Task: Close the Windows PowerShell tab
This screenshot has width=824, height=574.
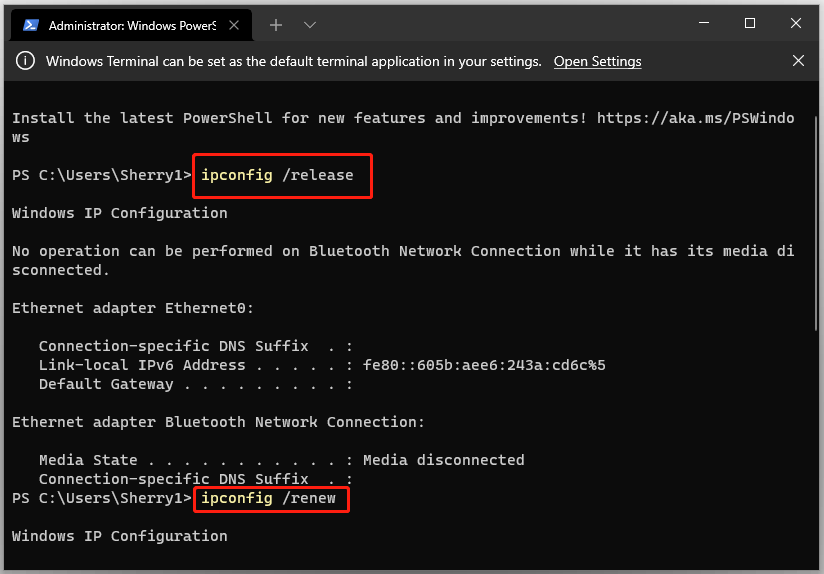Action: (x=234, y=25)
